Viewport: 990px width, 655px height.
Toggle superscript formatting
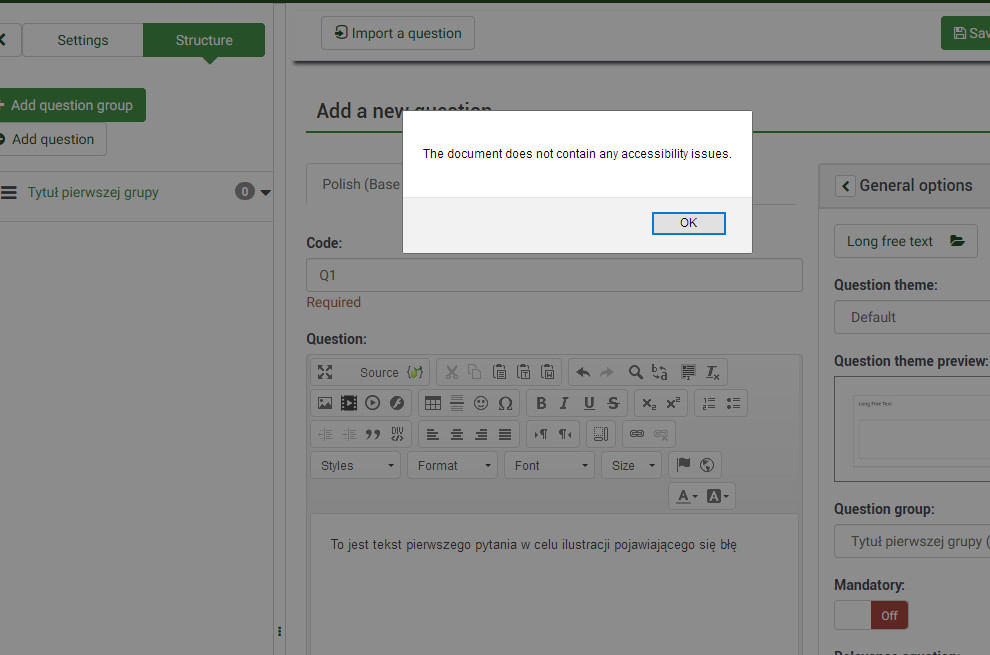coord(673,403)
